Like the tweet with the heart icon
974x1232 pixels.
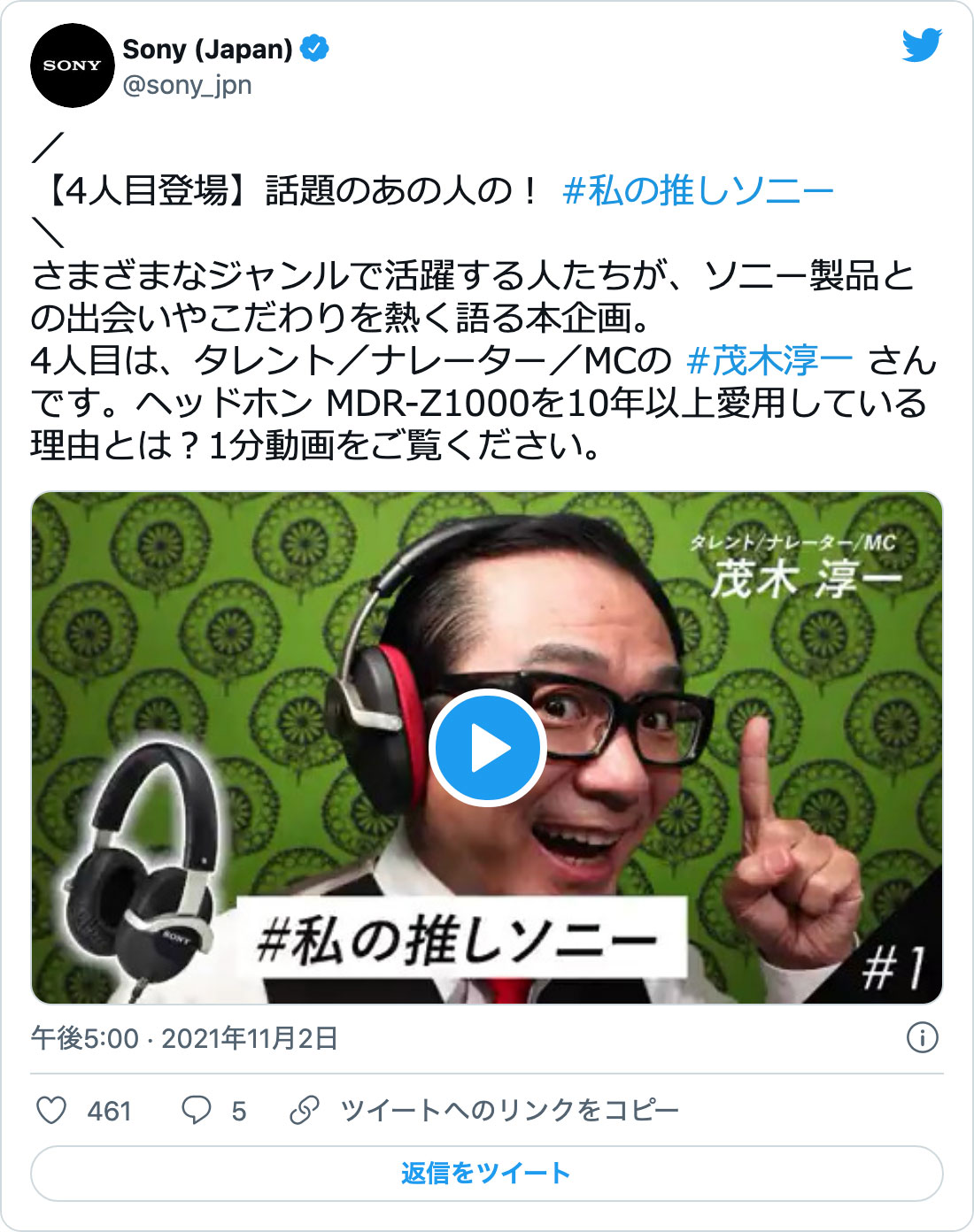tap(51, 1110)
